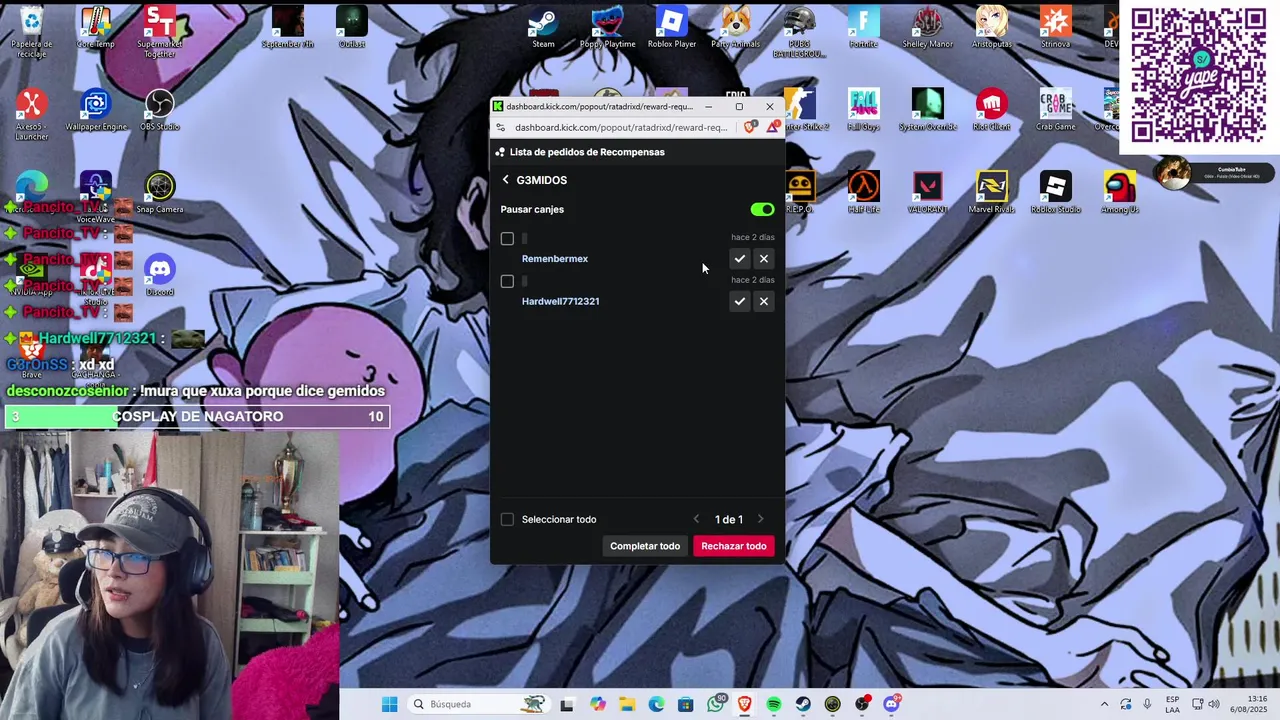Click the Completar todo button
1280x720 pixels.
pos(645,546)
